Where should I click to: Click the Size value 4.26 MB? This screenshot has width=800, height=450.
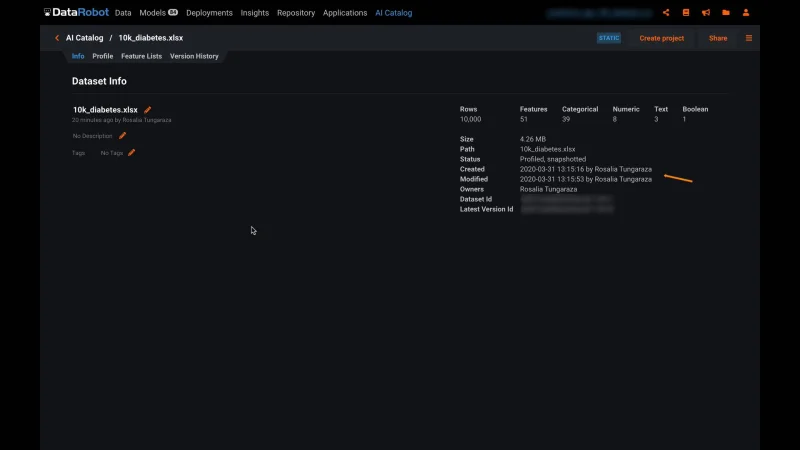pos(533,139)
